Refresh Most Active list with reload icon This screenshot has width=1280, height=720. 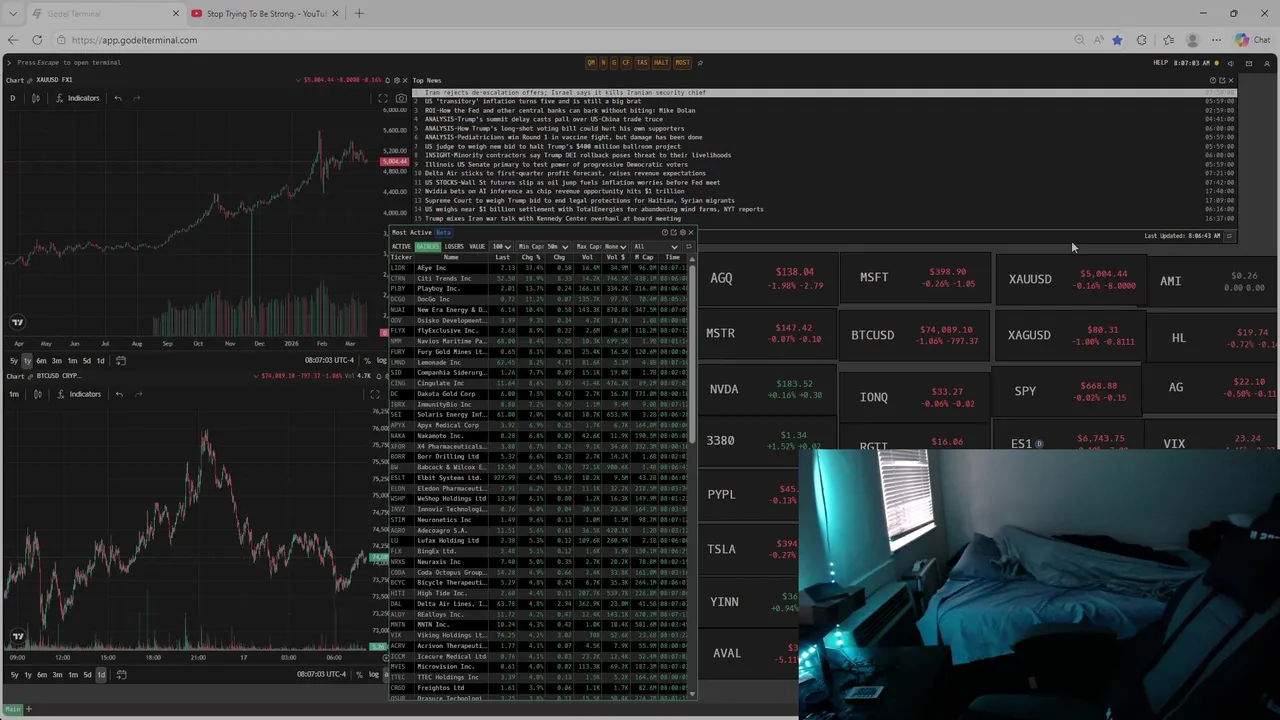[x=689, y=247]
